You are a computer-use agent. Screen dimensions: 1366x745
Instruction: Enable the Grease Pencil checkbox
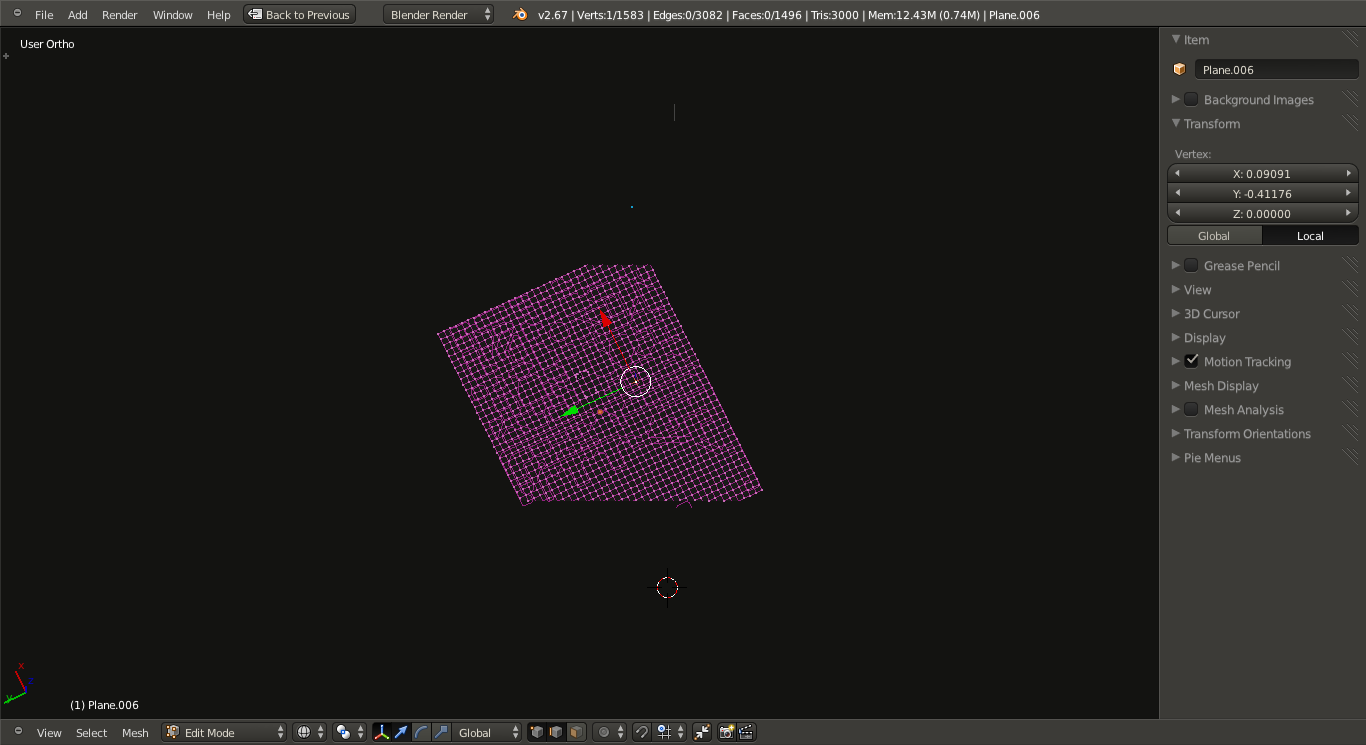click(1191, 265)
